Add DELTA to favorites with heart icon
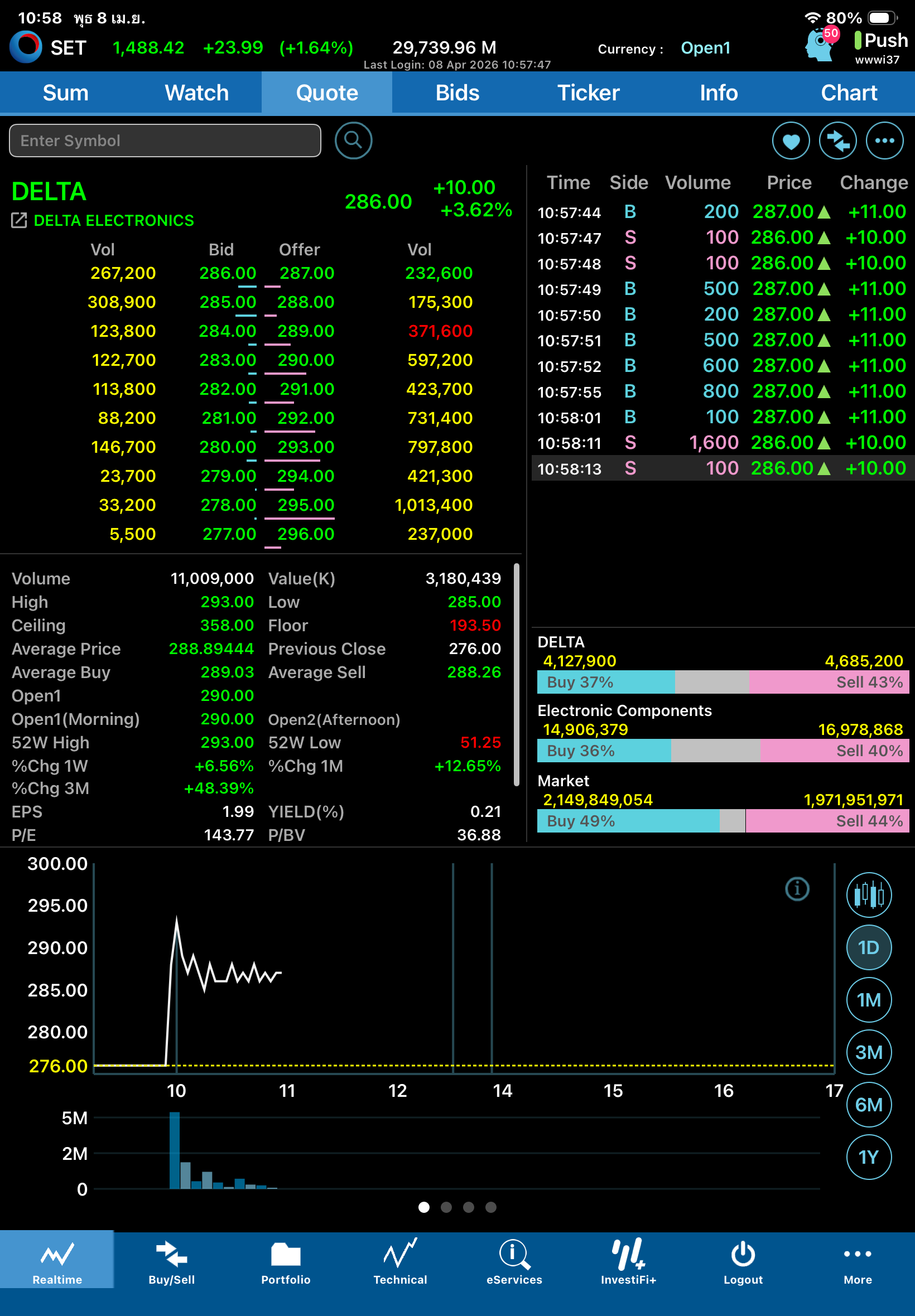This screenshot has width=915, height=1316. [x=791, y=141]
